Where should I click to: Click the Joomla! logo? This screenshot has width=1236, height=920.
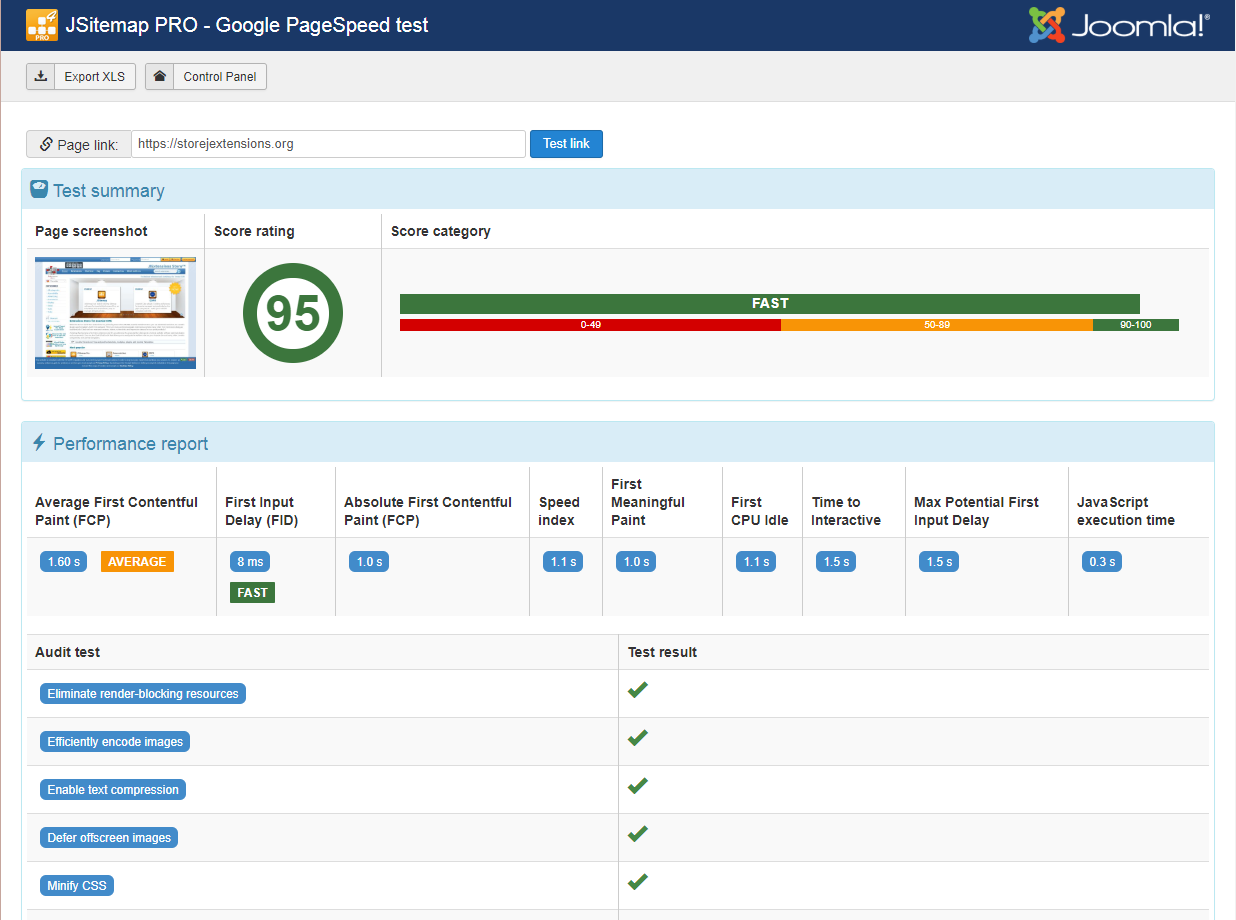pyautogui.click(x=1120, y=25)
